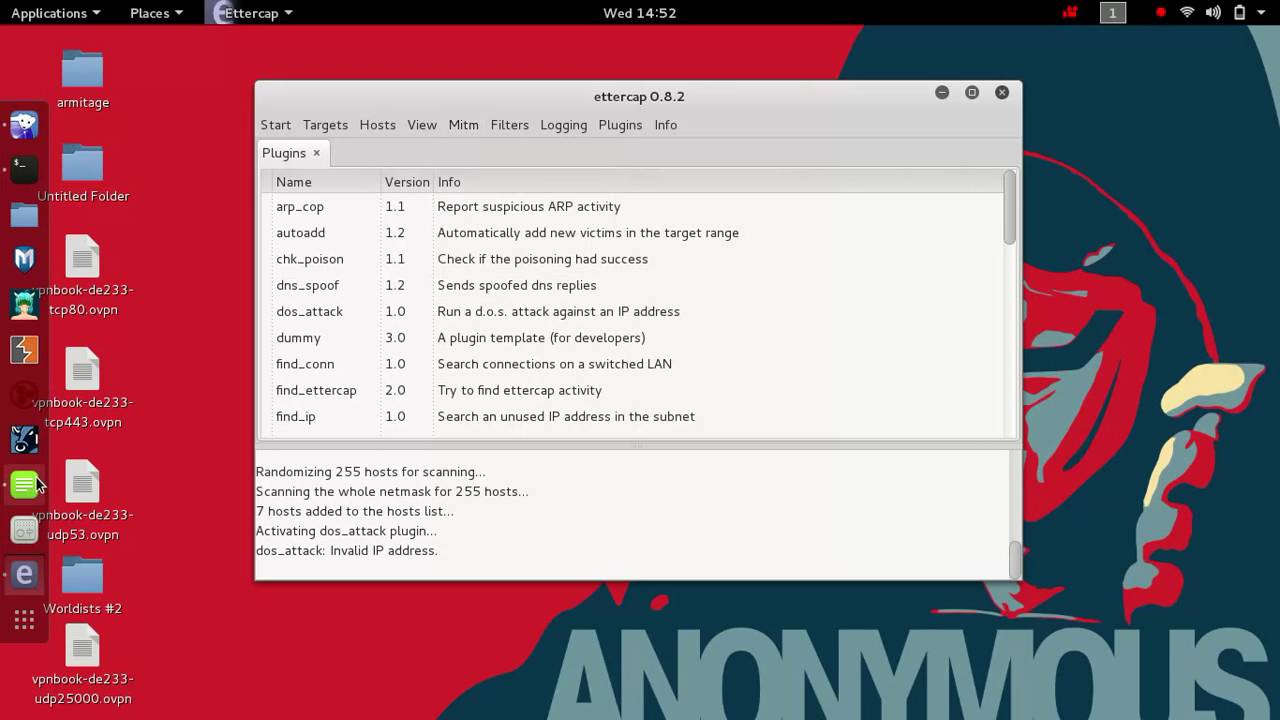Open the clock showing Wed 14:52

640,13
